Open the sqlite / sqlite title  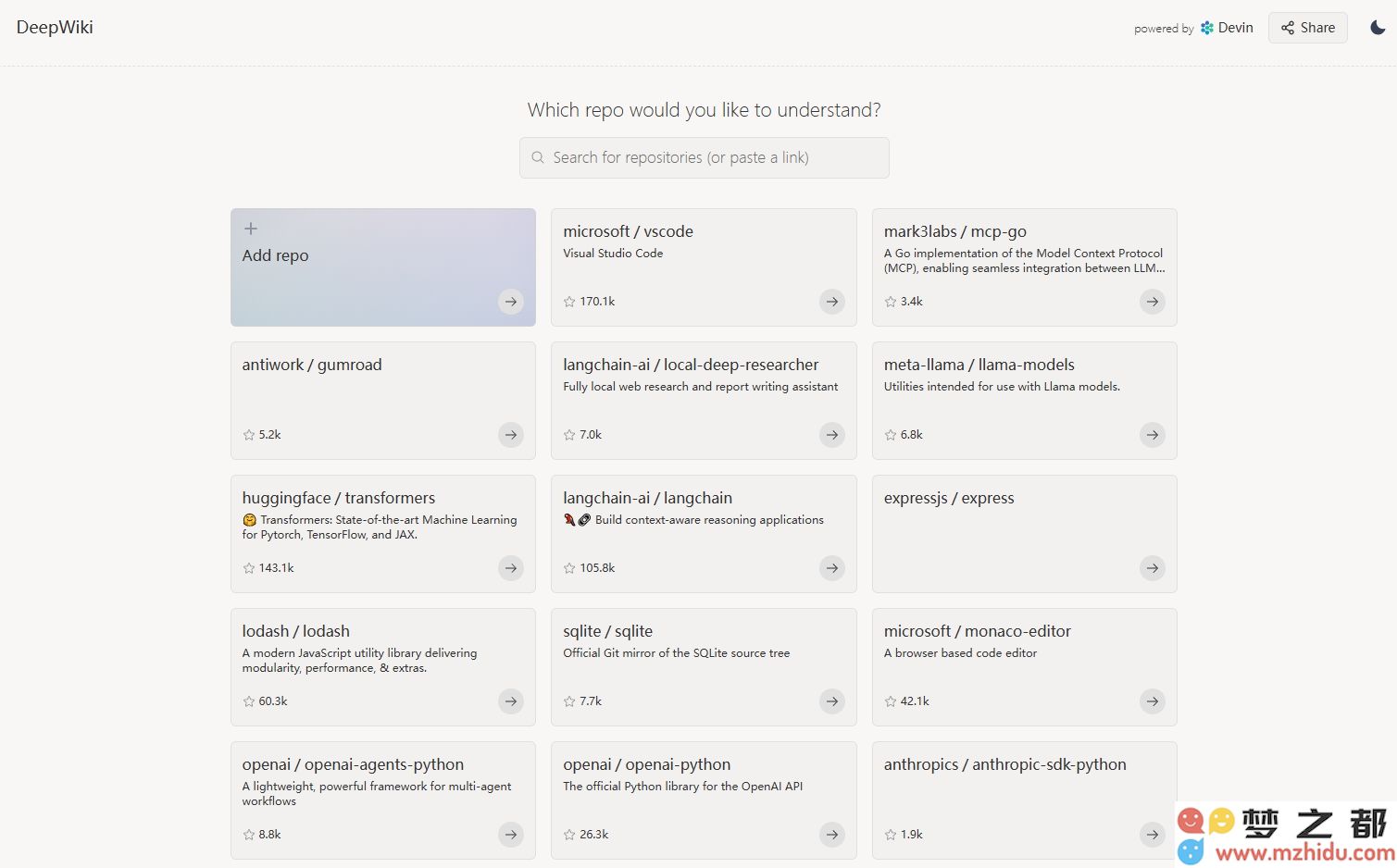coord(607,631)
